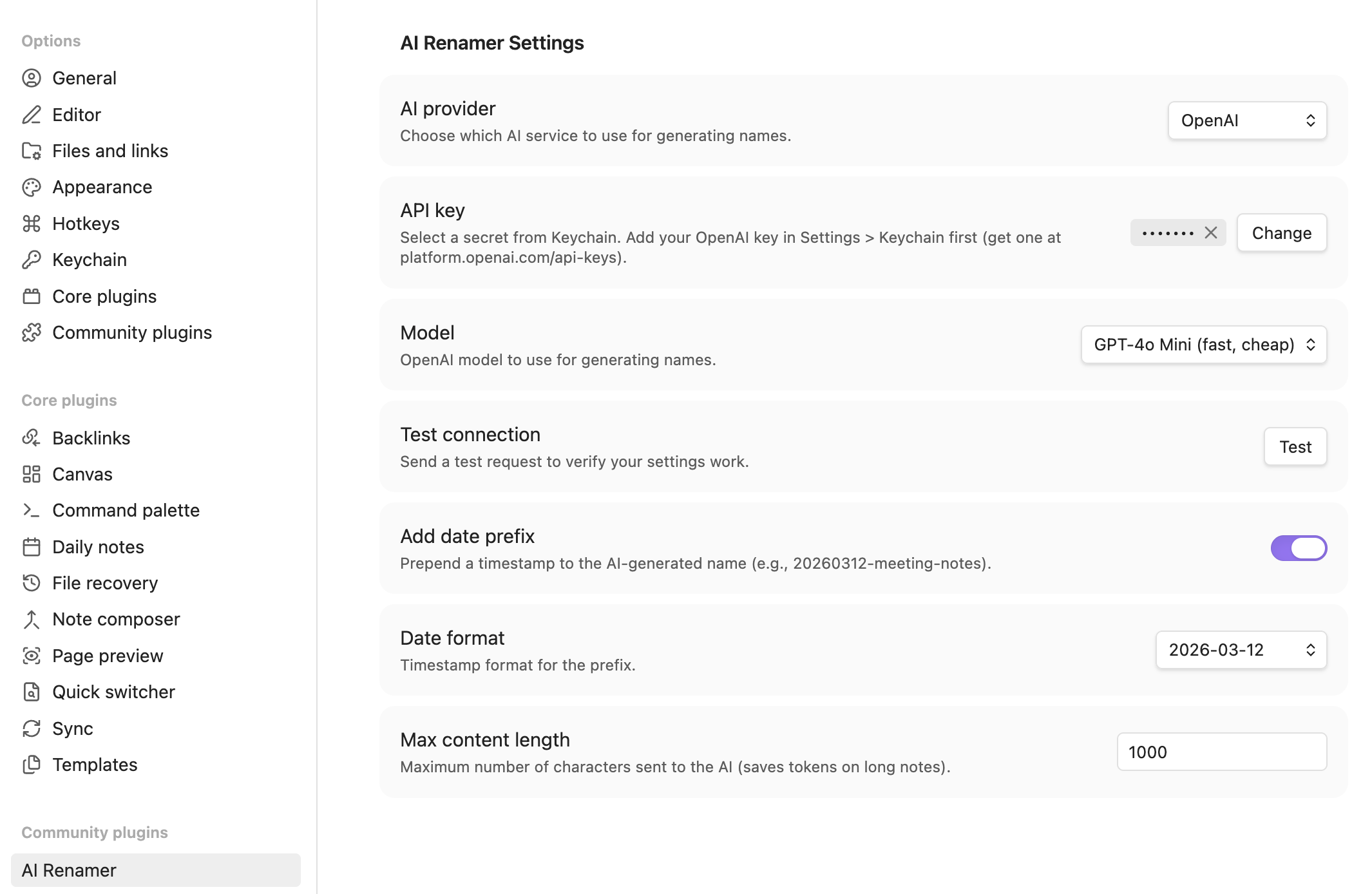The height and width of the screenshot is (894, 1372).
Task: Open File recovery via history icon
Action: pyautogui.click(x=32, y=583)
